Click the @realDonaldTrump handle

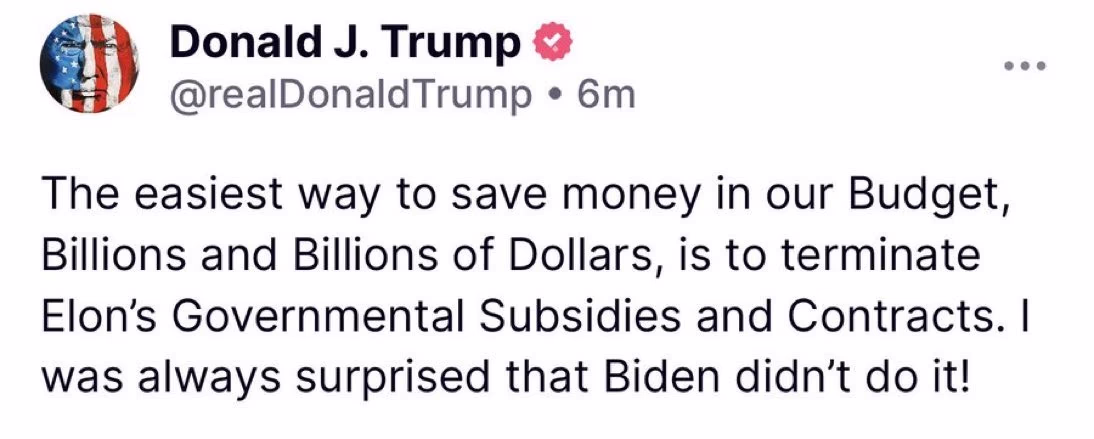(x=350, y=95)
